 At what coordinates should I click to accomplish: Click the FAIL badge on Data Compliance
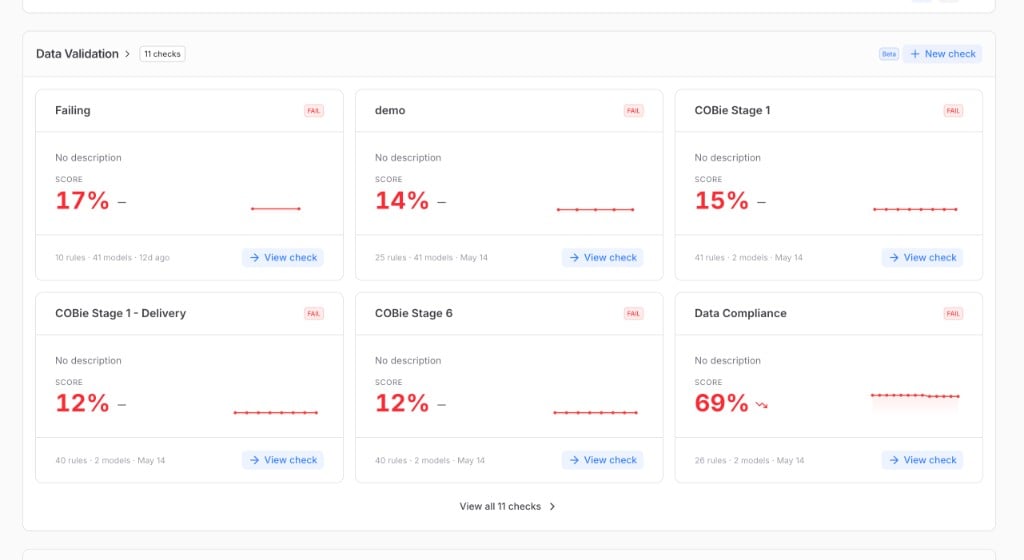(x=953, y=313)
